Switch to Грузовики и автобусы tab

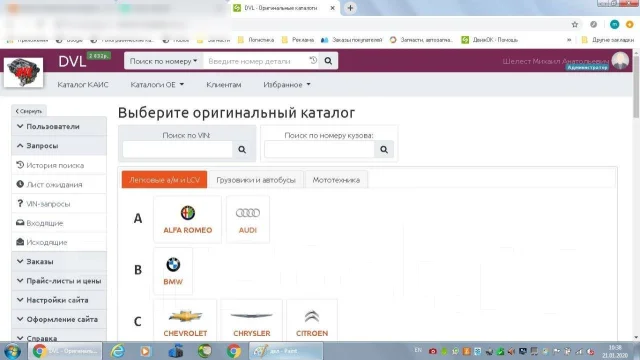tap(256, 180)
